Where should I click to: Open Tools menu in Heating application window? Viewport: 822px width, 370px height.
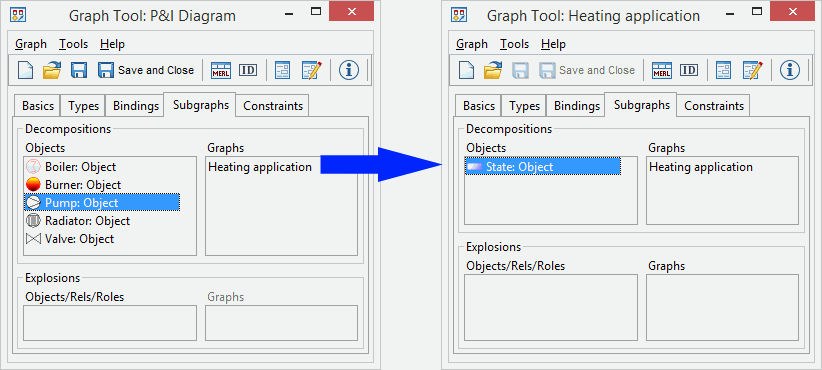coord(514,44)
